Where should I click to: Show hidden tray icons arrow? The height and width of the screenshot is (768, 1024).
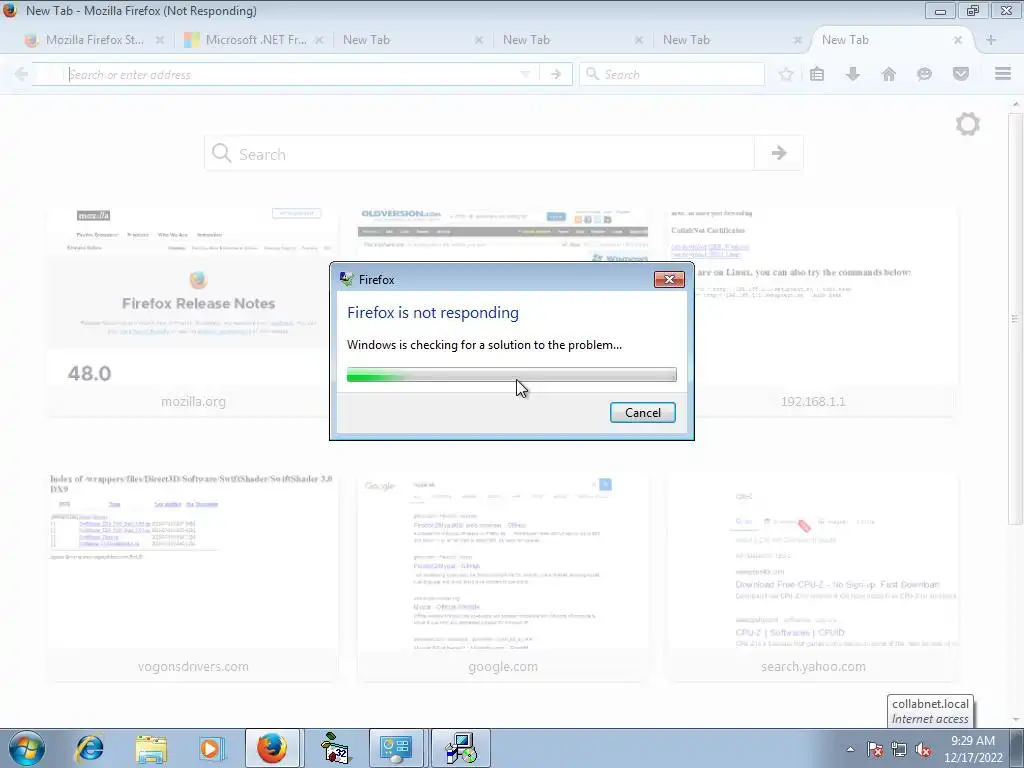tap(850, 749)
